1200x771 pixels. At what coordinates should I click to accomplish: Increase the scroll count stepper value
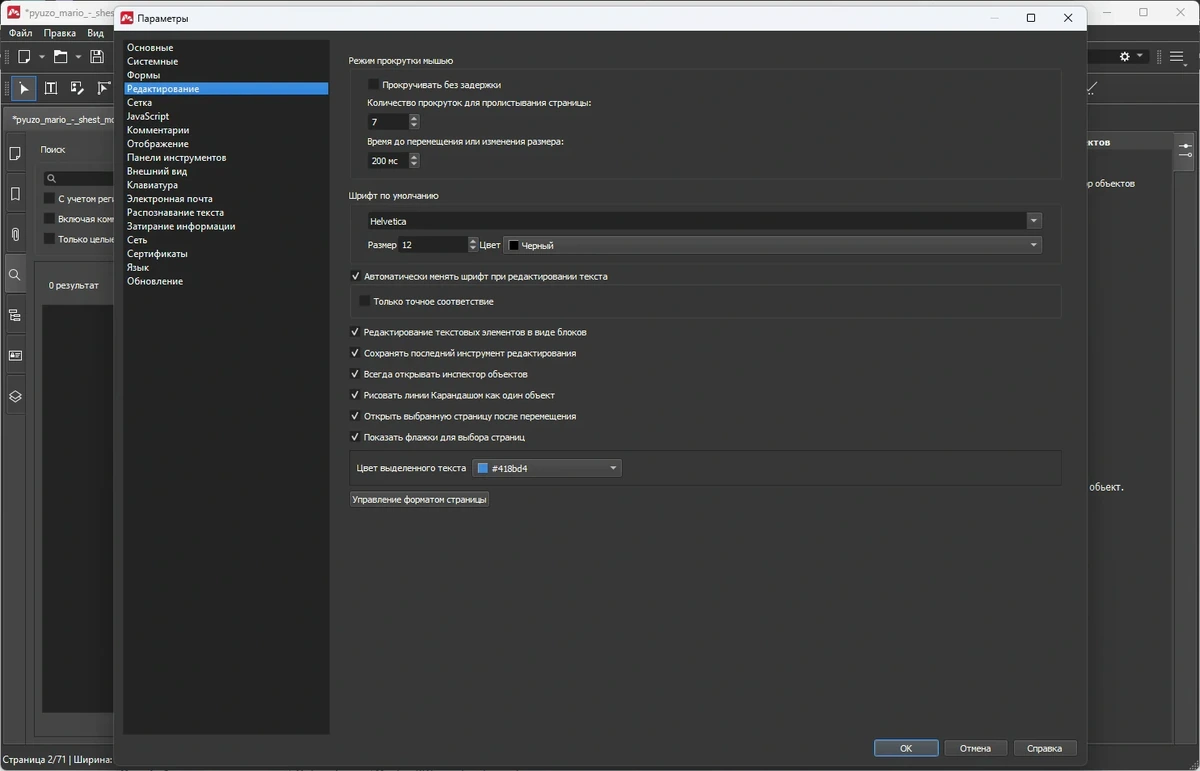[x=415, y=118]
